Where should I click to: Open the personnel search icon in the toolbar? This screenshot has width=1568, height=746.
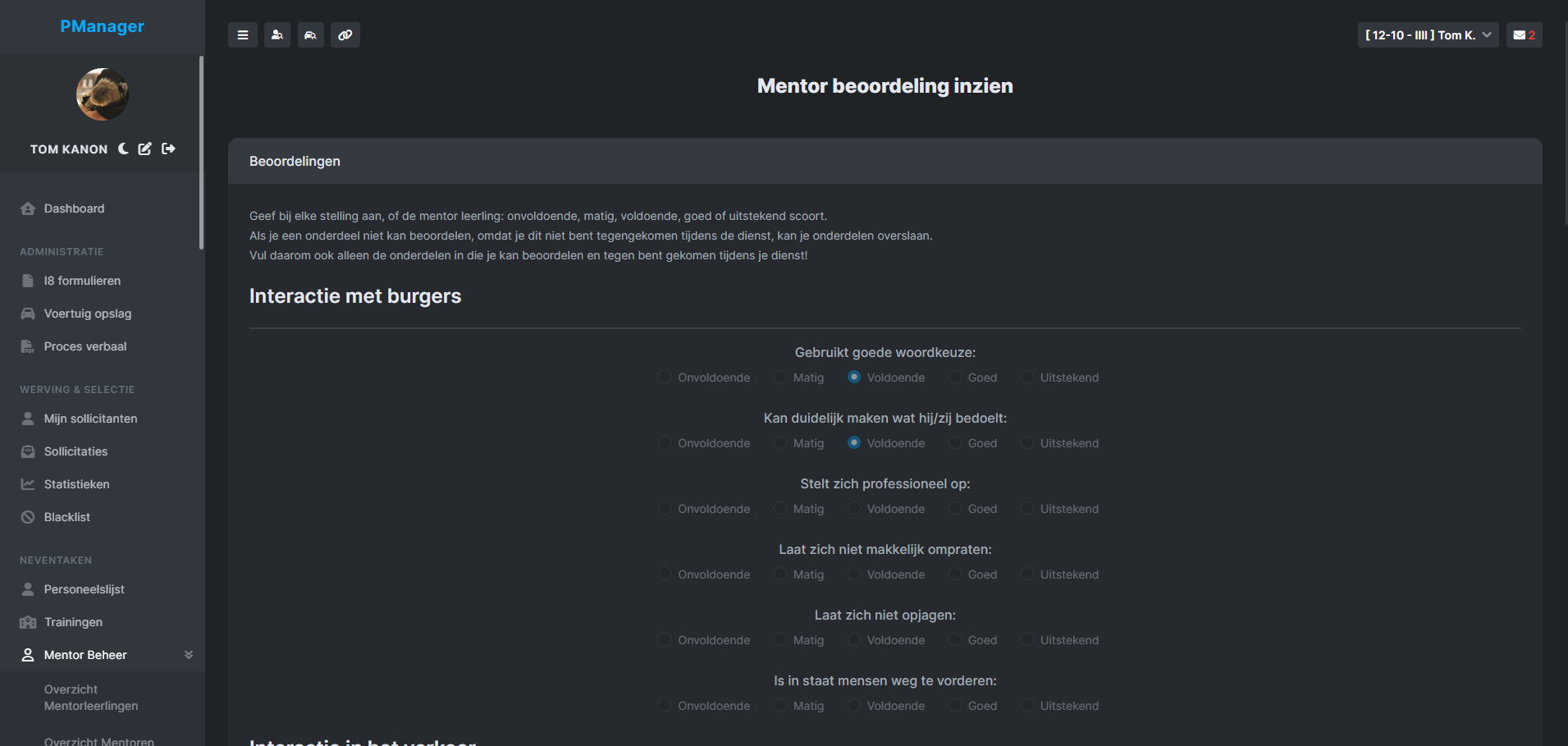tap(277, 34)
